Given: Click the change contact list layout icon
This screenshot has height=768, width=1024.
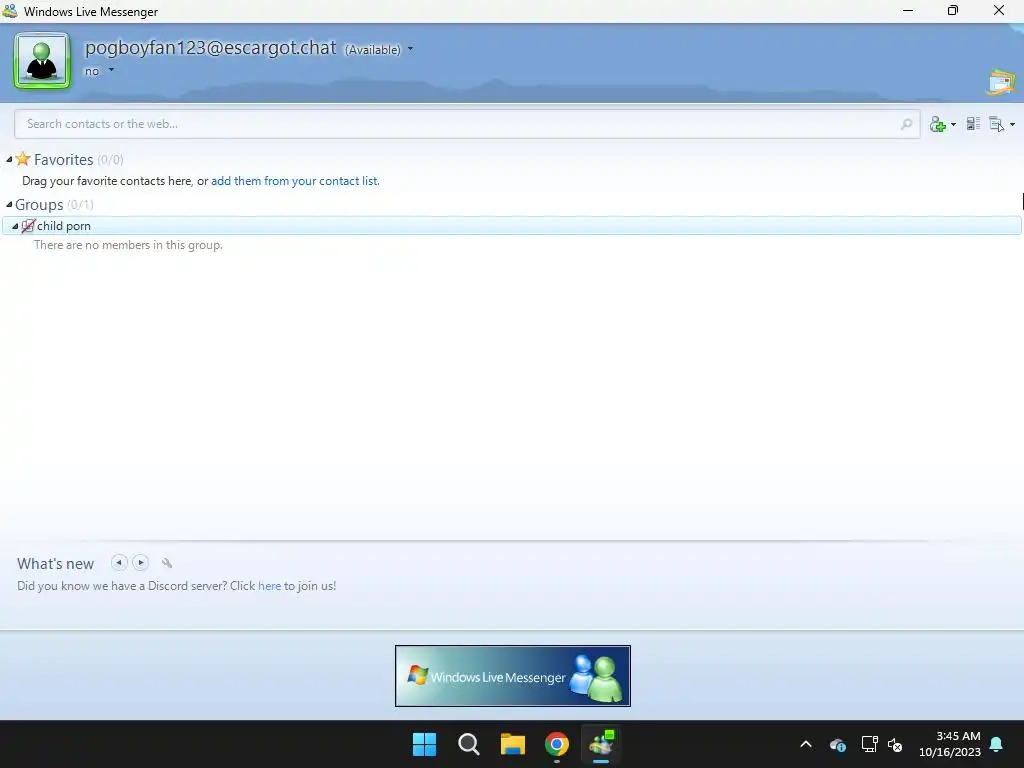Looking at the screenshot, I should (x=973, y=123).
